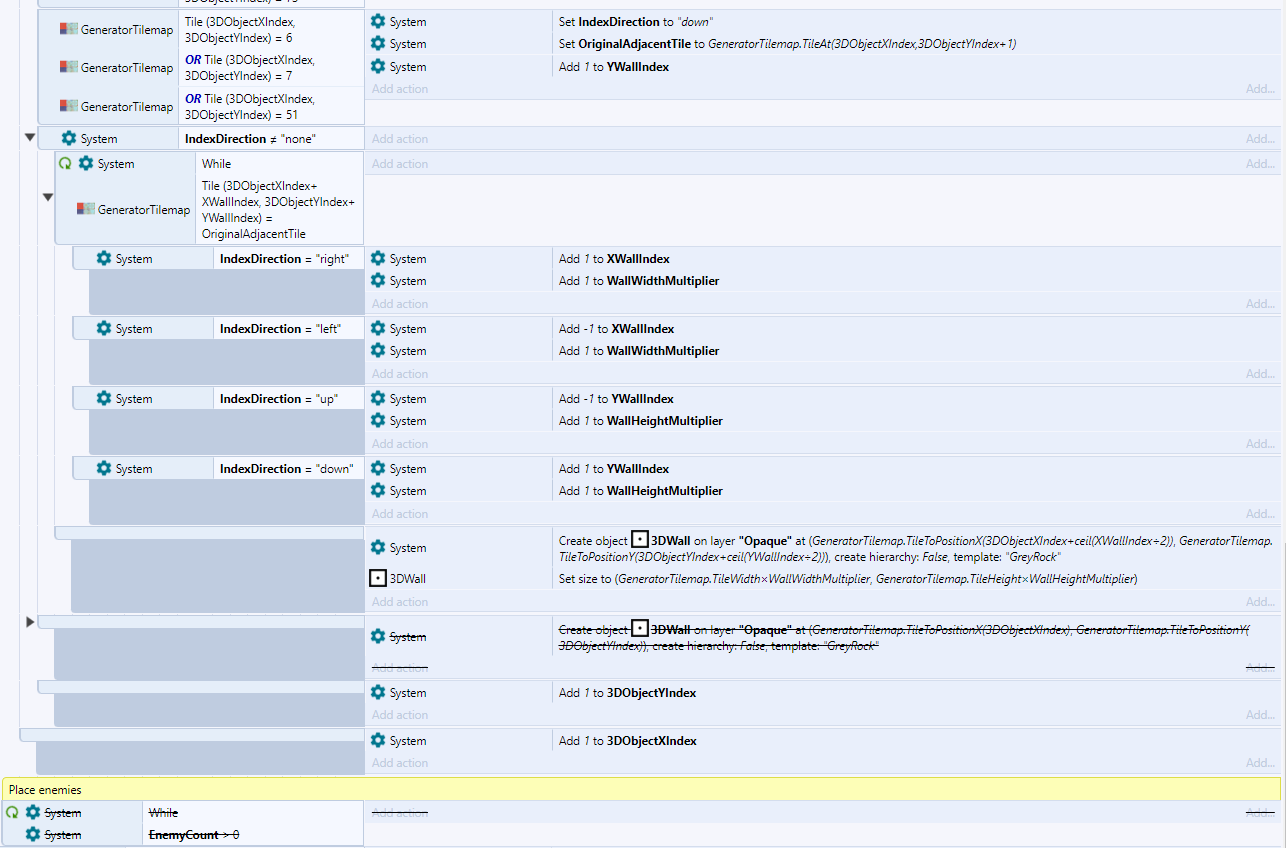Click System gear icon beside Add 1 to 3DObjectYIndex
This screenshot has width=1286, height=848.
point(378,692)
